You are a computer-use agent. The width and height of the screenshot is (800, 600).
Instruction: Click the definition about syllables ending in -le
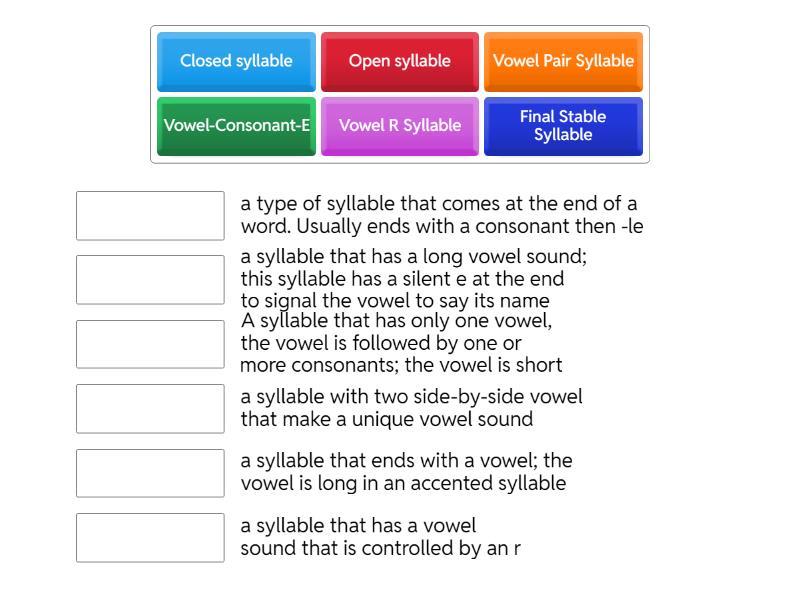[440, 213]
